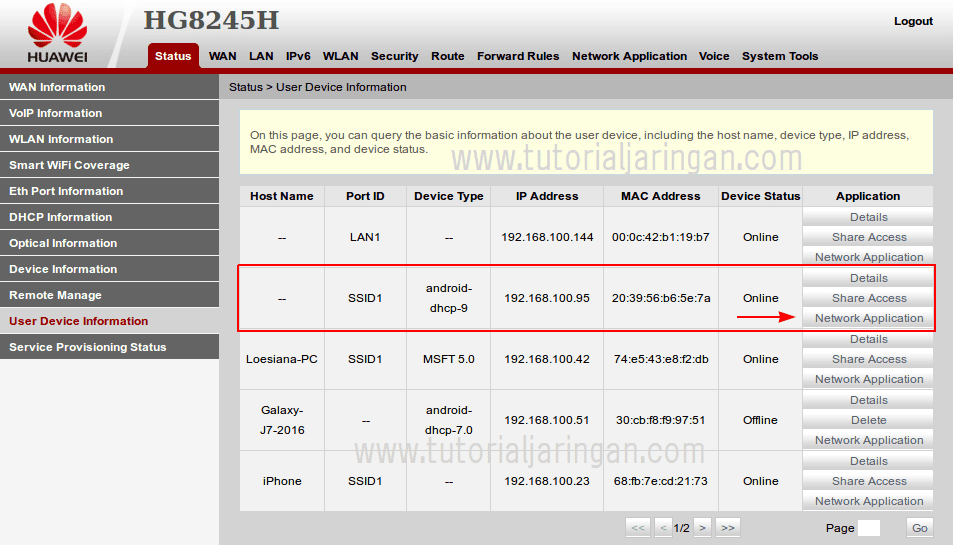This screenshot has width=953, height=545.
Task: Open the Network Application top tab
Action: point(629,56)
